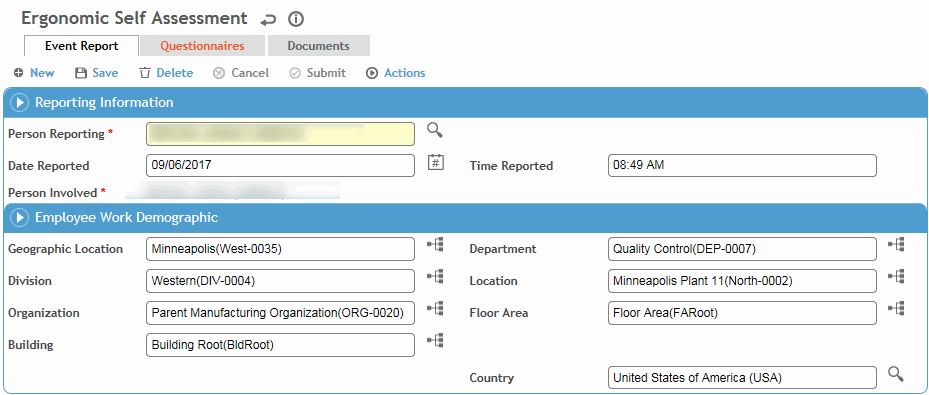Open the info icon next to Ergonomic Self Assessment

296,20
